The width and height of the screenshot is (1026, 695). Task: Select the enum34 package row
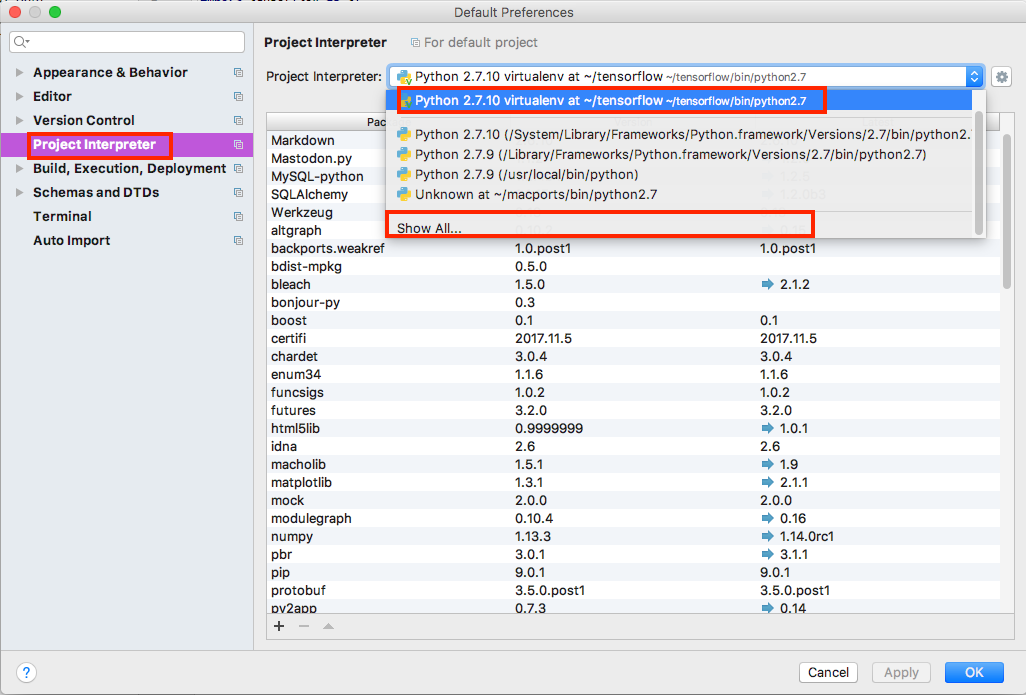(x=633, y=374)
